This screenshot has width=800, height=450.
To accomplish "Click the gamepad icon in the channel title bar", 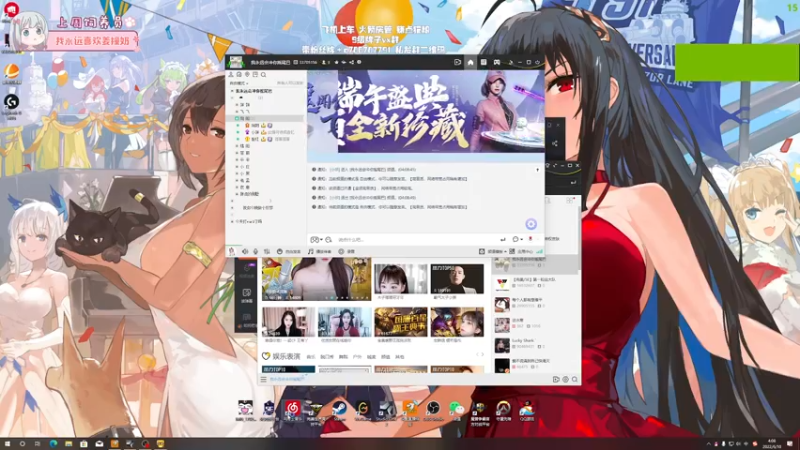I will coord(496,62).
